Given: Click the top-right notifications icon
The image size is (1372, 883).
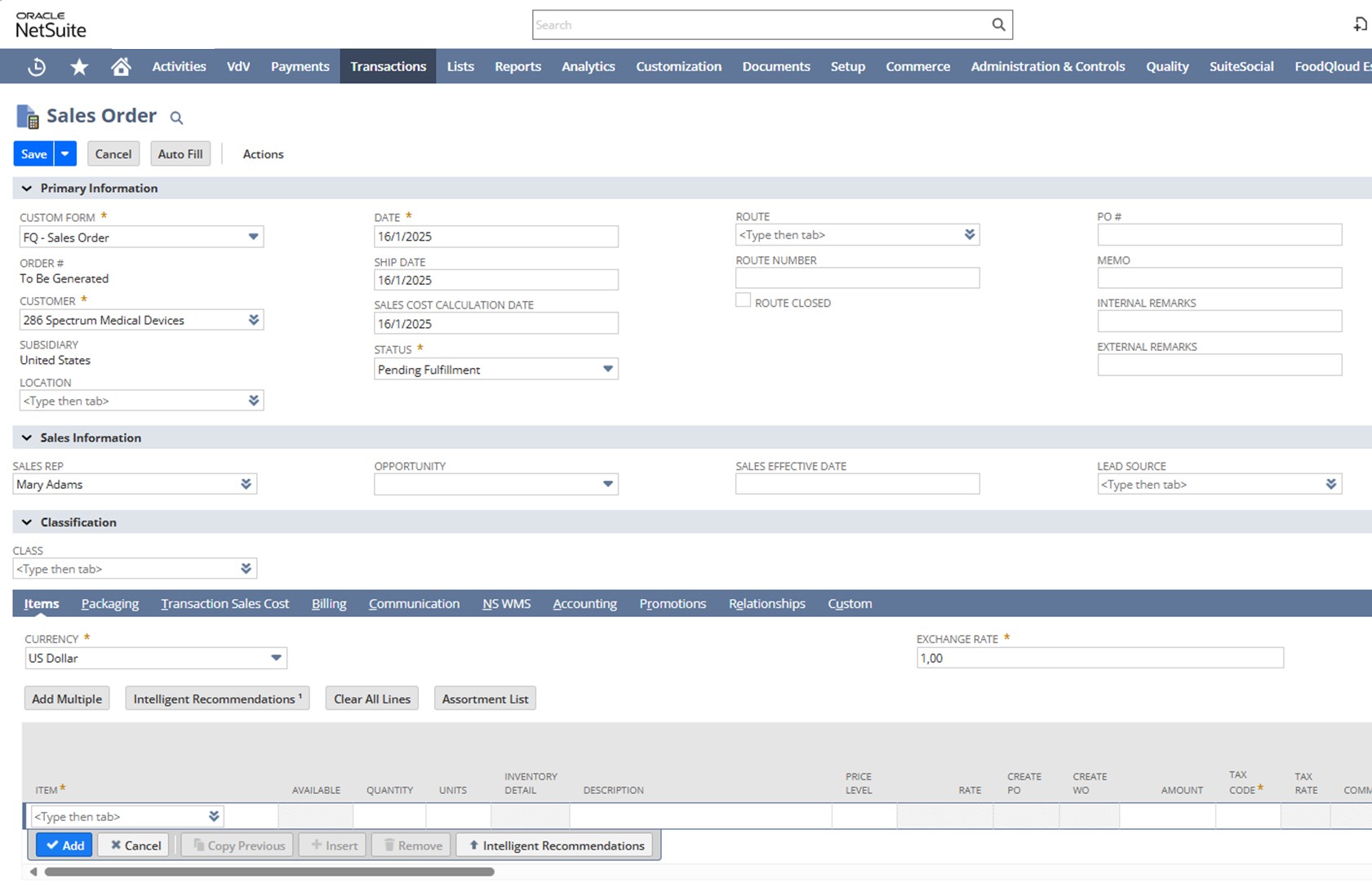Looking at the screenshot, I should click(1360, 24).
